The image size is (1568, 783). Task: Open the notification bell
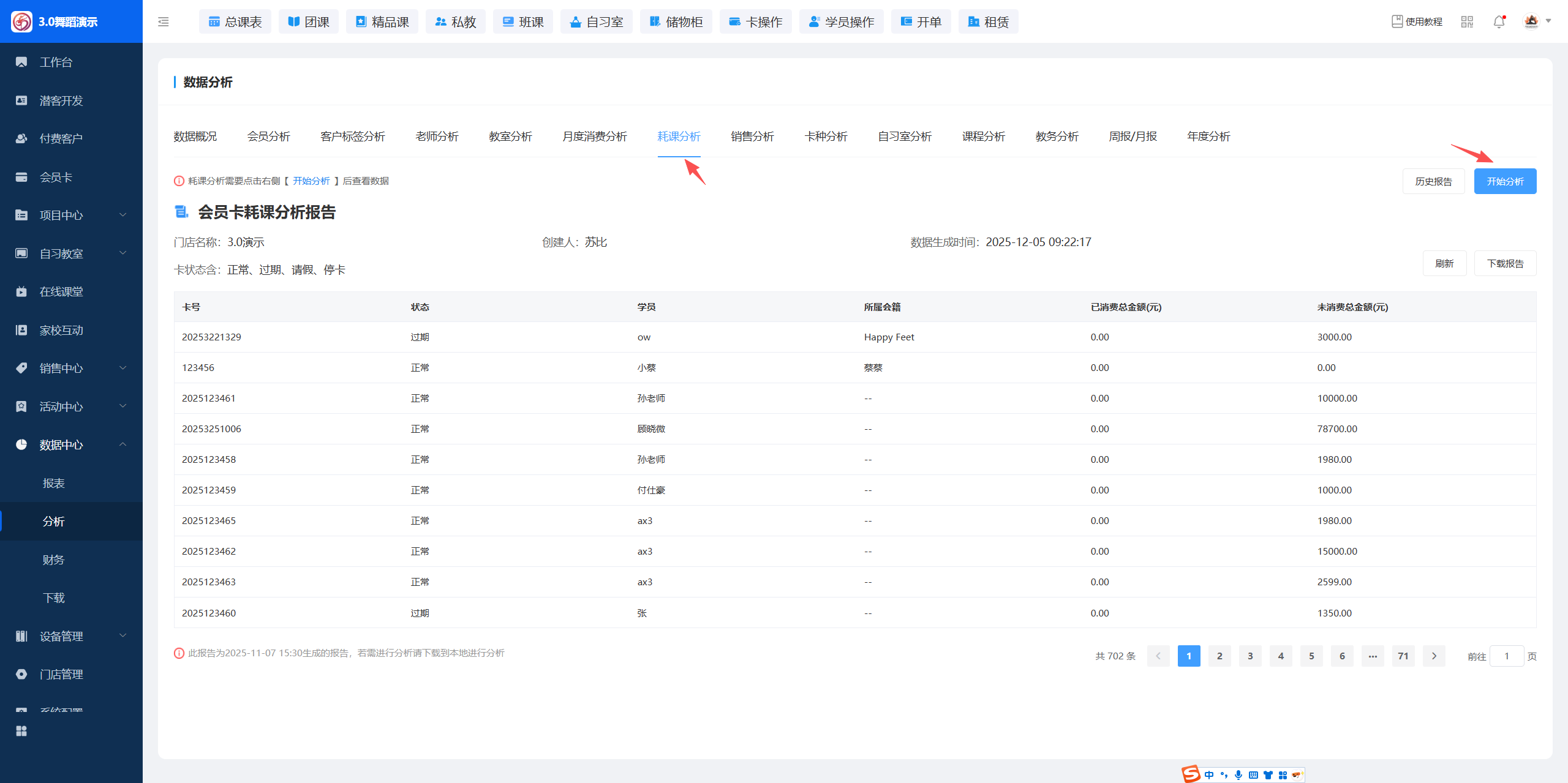1499,22
